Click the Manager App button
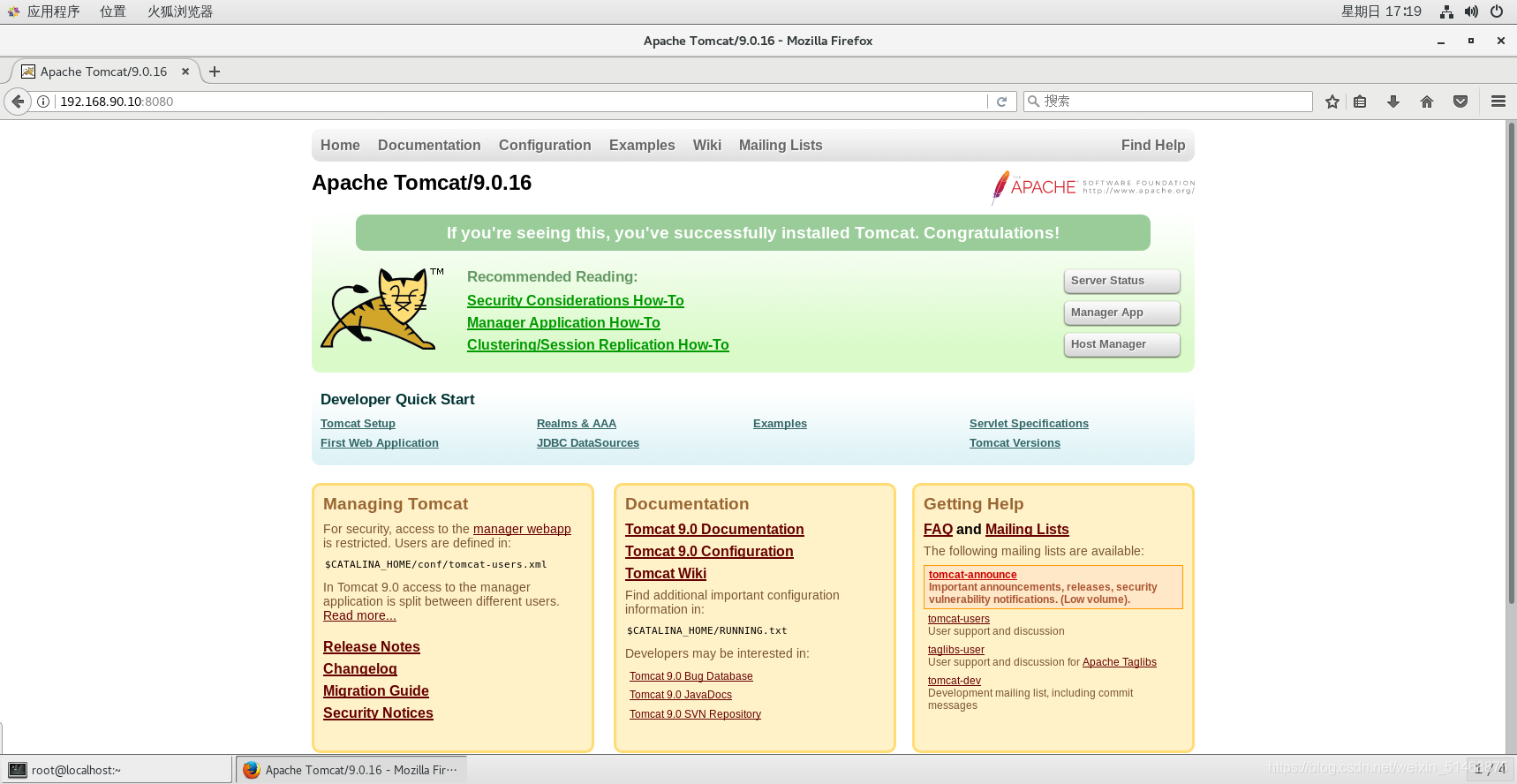This screenshot has height=784, width=1517. click(1121, 313)
